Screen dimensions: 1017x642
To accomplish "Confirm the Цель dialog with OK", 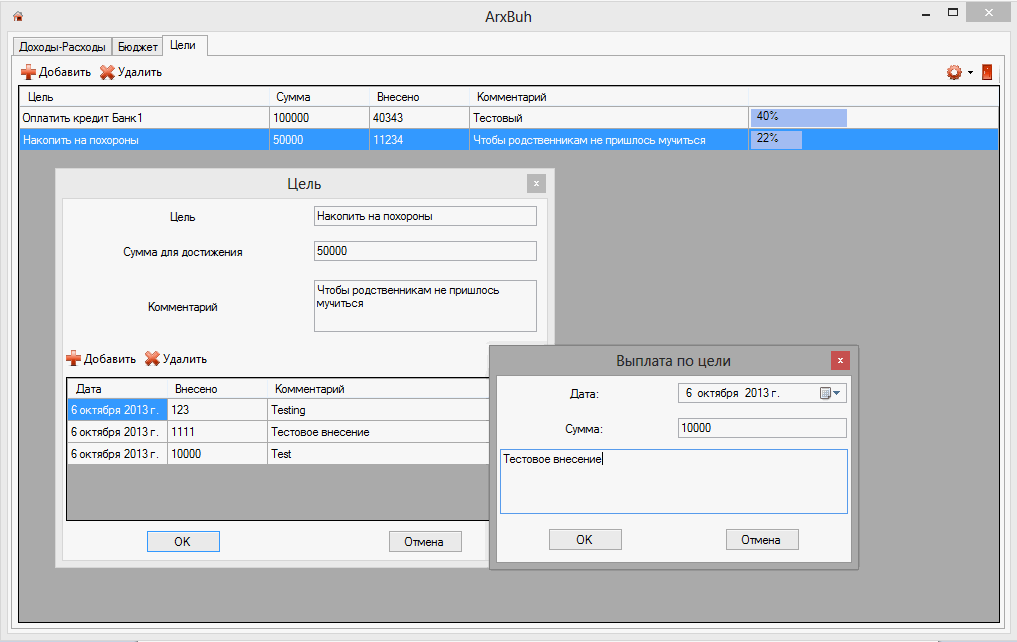I will coord(183,541).
